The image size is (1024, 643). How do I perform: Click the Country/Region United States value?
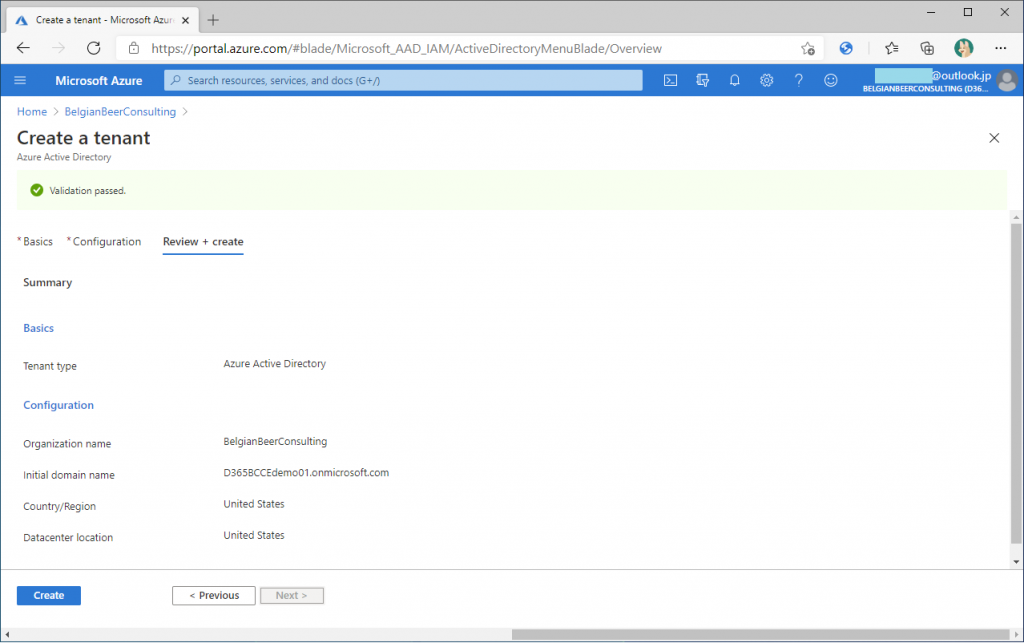tap(254, 504)
